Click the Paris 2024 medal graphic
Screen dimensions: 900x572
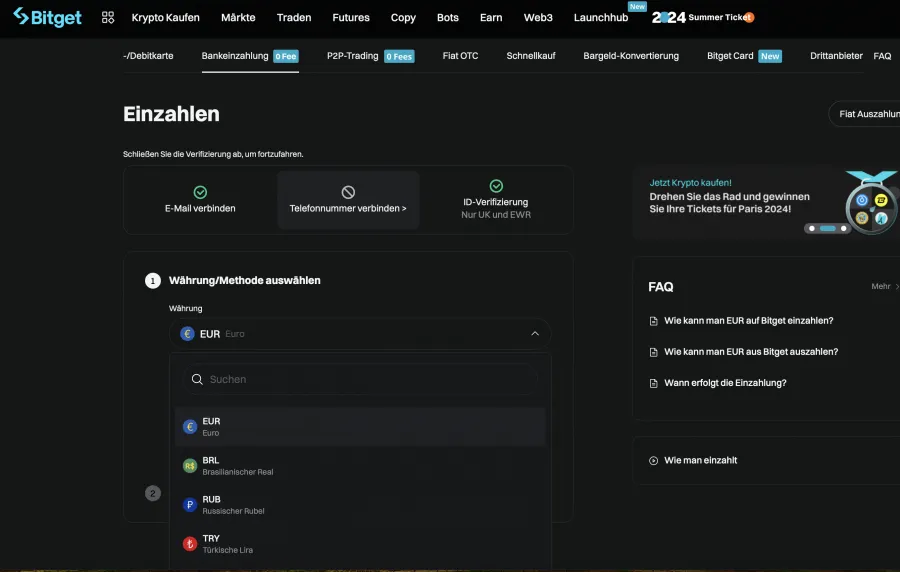pos(871,203)
